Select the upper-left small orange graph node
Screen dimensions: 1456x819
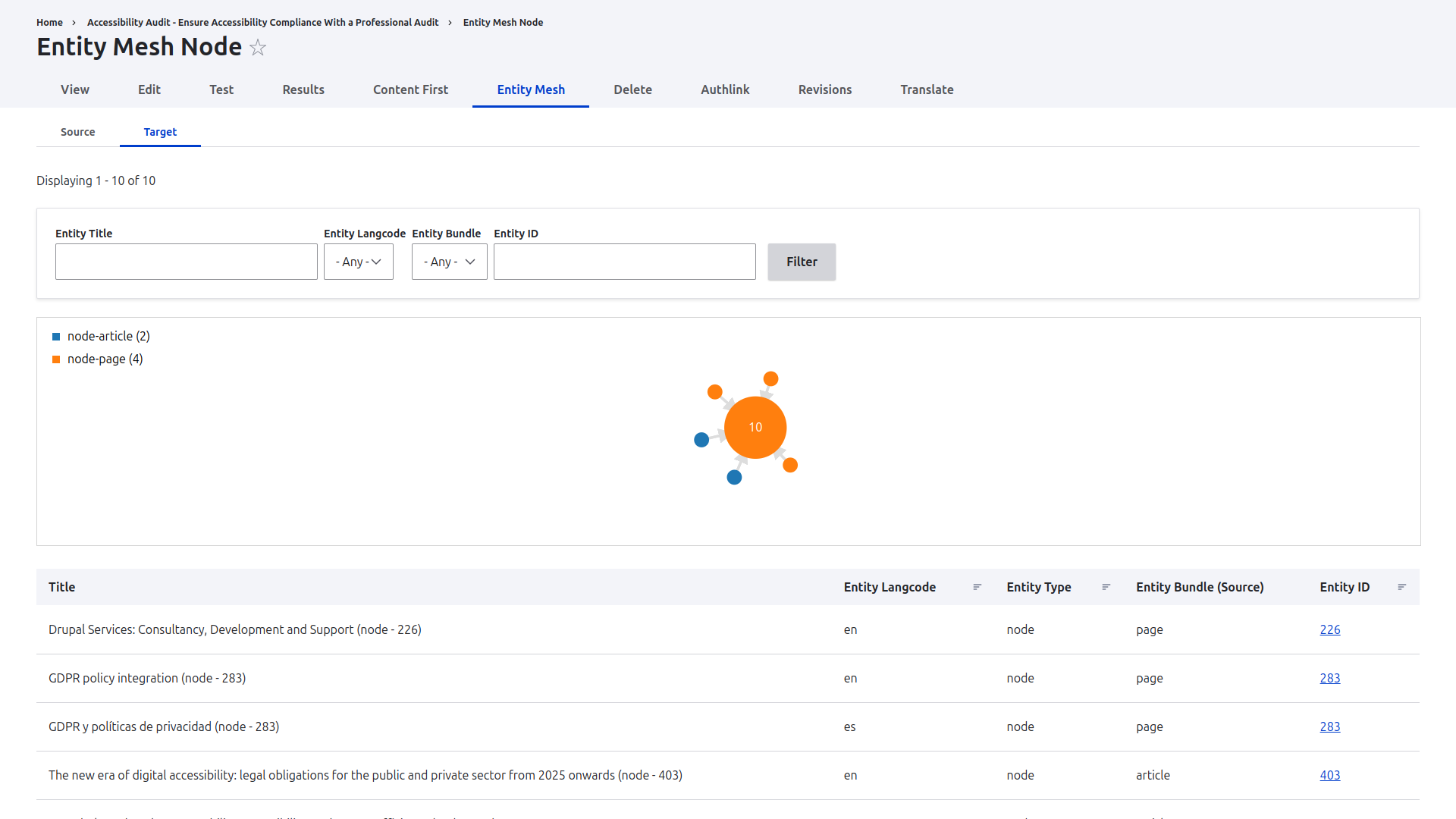click(715, 392)
